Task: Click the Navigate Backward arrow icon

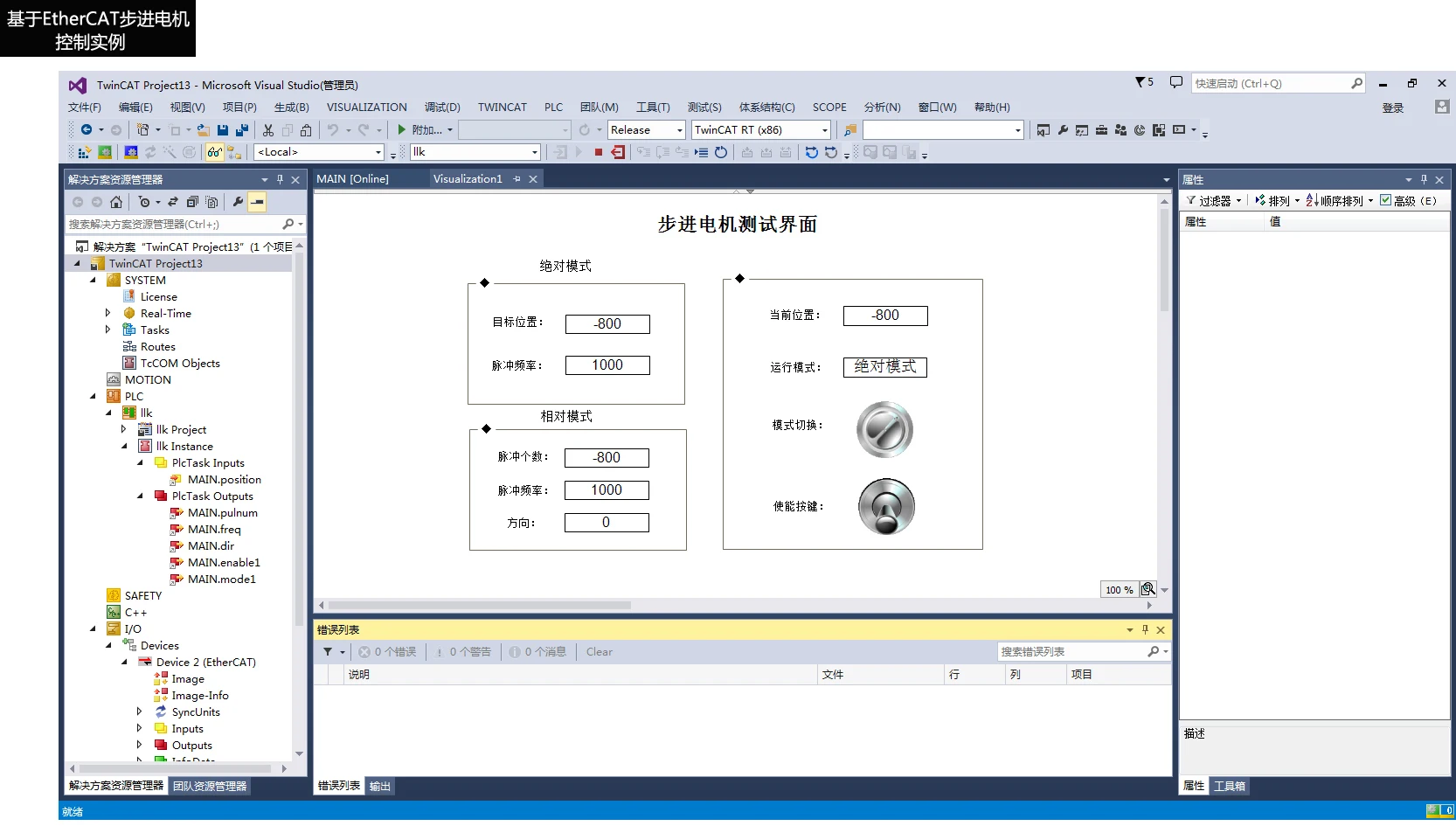Action: 87,130
